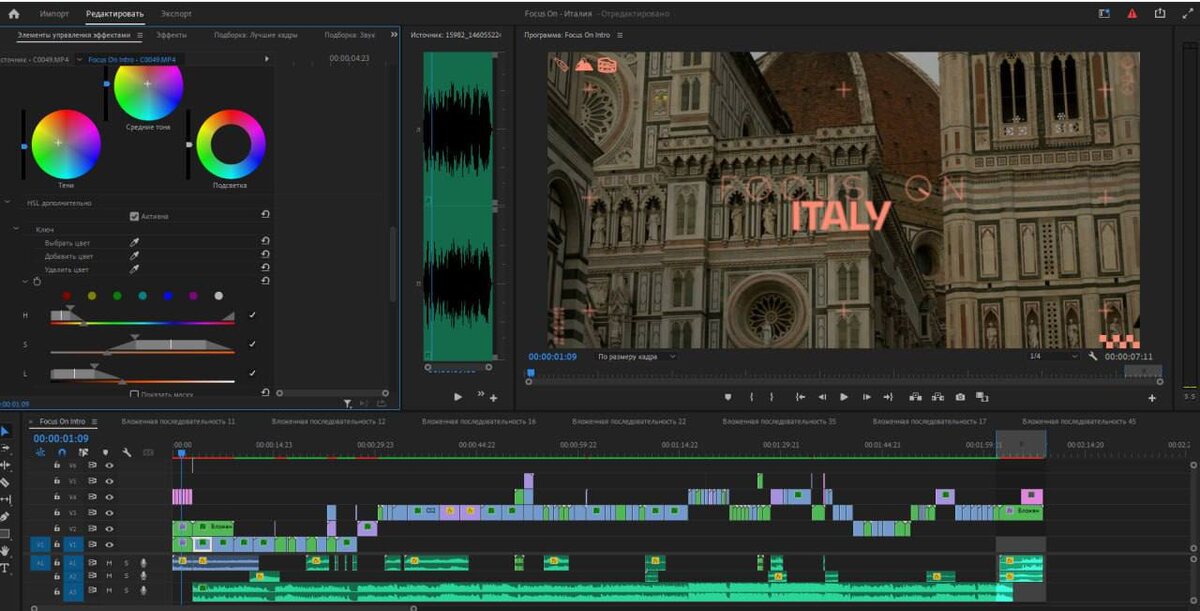Reset the 'Выбрать цвет' parameter
Screen dimensions: 1200x611
[265, 241]
